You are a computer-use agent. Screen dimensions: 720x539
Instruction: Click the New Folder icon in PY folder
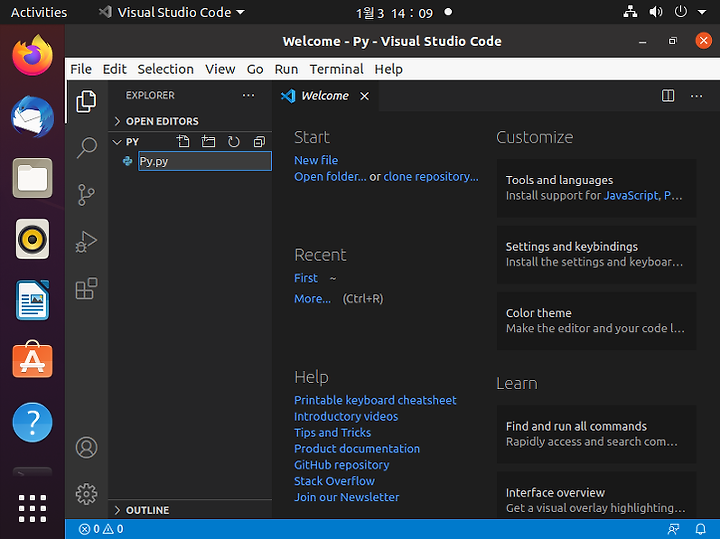coord(208,141)
